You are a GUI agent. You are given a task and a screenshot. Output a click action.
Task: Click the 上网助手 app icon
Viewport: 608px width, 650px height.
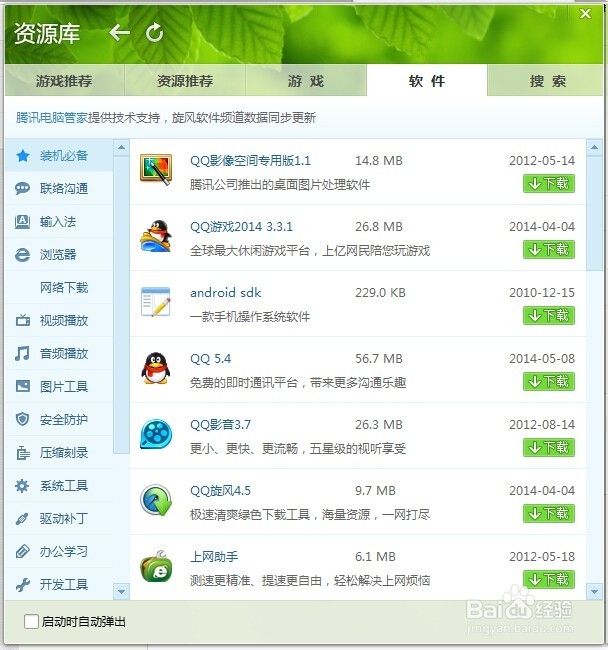click(x=156, y=566)
